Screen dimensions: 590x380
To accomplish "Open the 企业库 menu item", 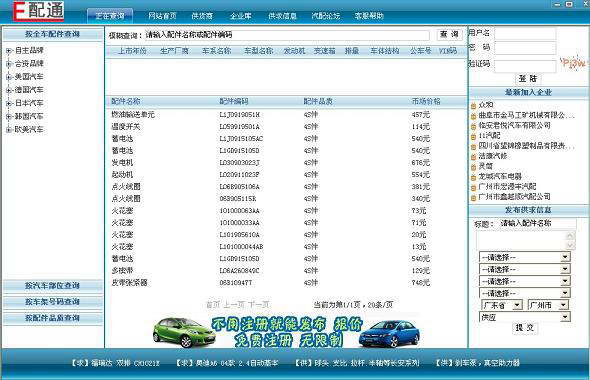I will tap(241, 16).
